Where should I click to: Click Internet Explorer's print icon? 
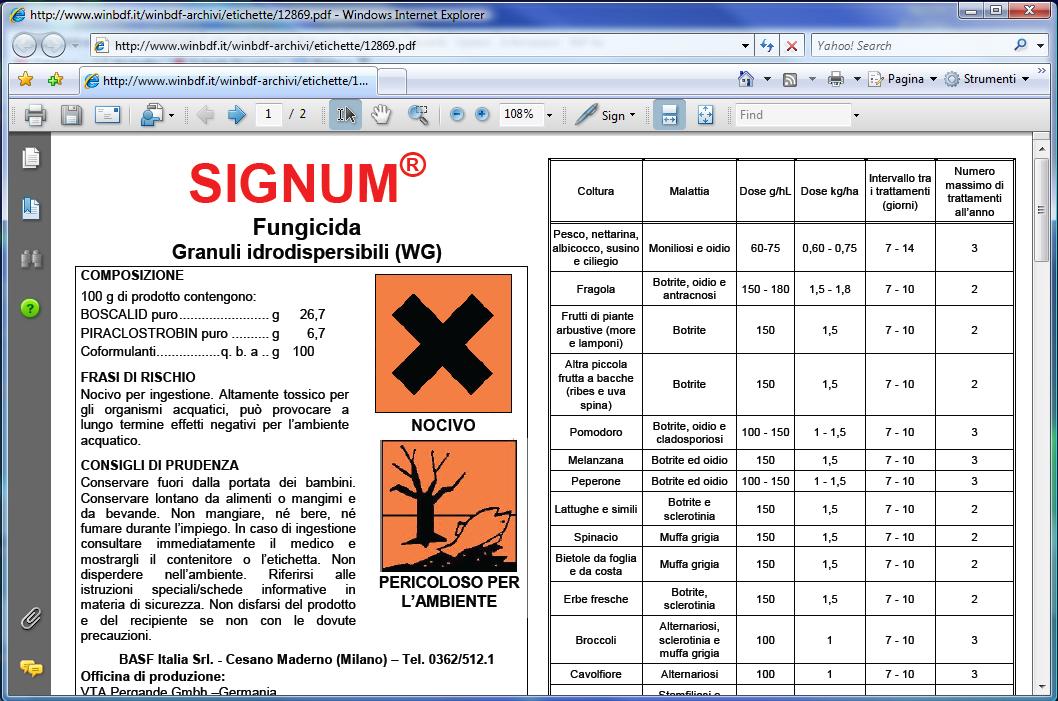tap(836, 79)
